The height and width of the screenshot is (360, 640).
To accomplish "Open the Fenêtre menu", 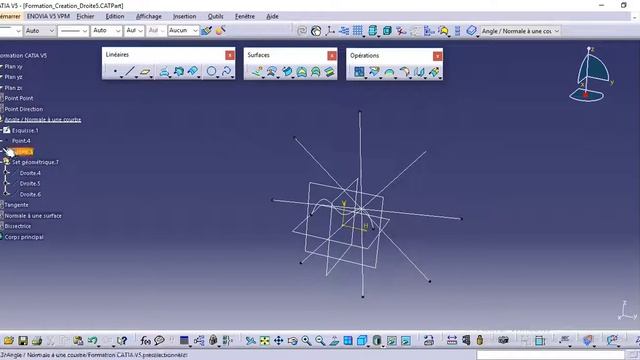I will click(x=244, y=16).
